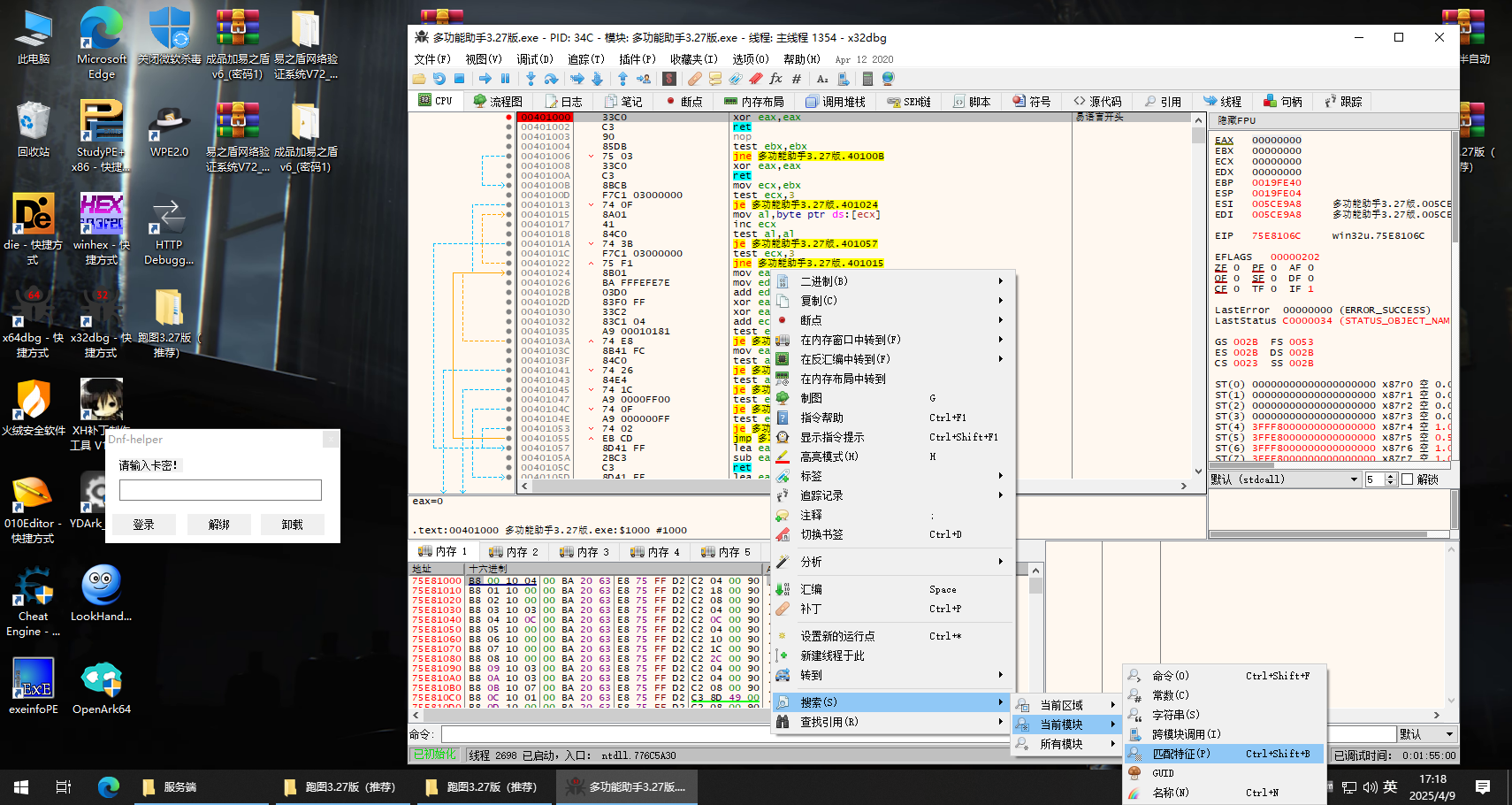Screen dimensions: 1512x805
Task: Open the calculator toolbar icon
Action: pyautogui.click(x=867, y=79)
